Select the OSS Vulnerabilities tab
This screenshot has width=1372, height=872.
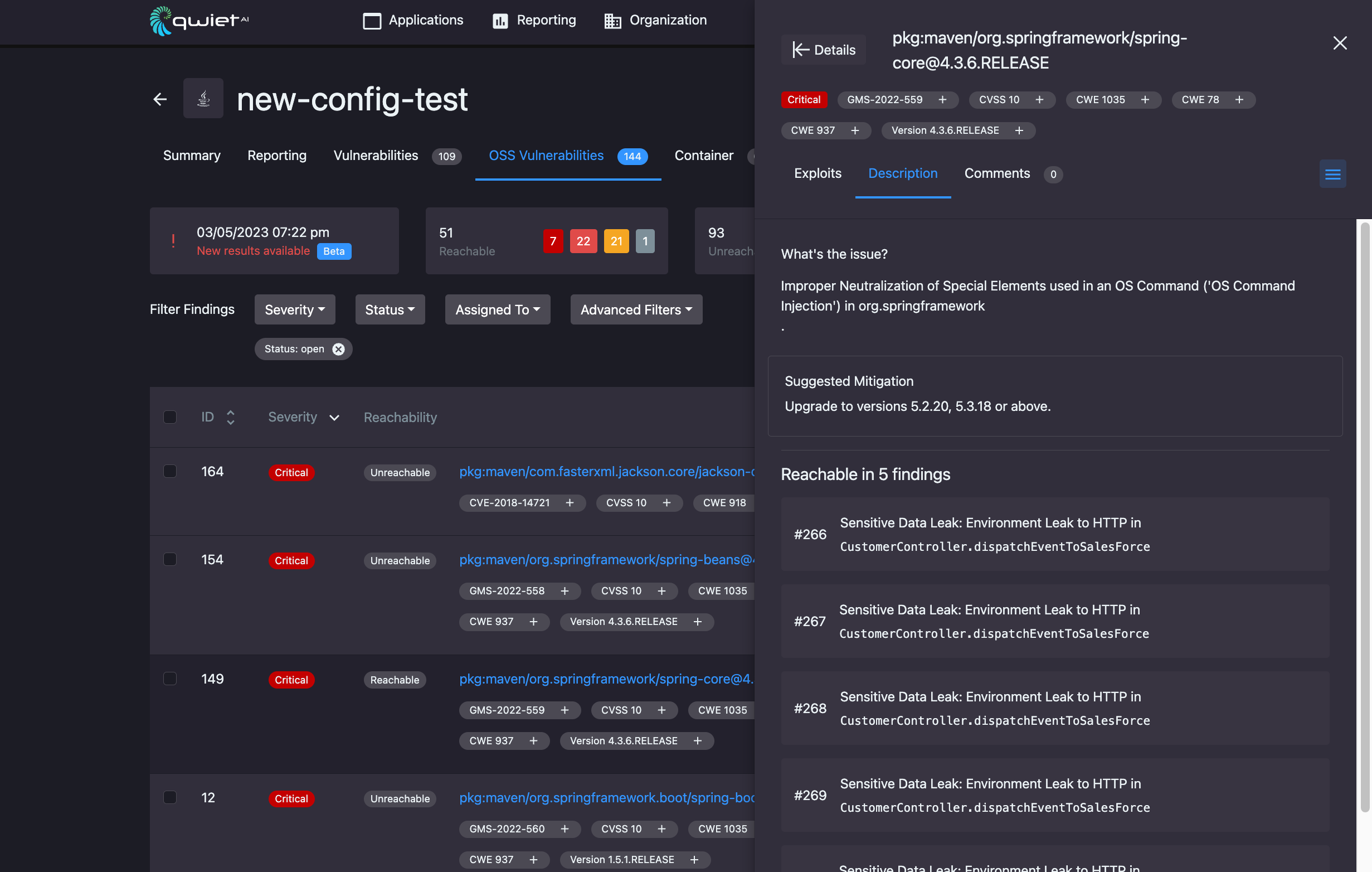click(x=568, y=156)
